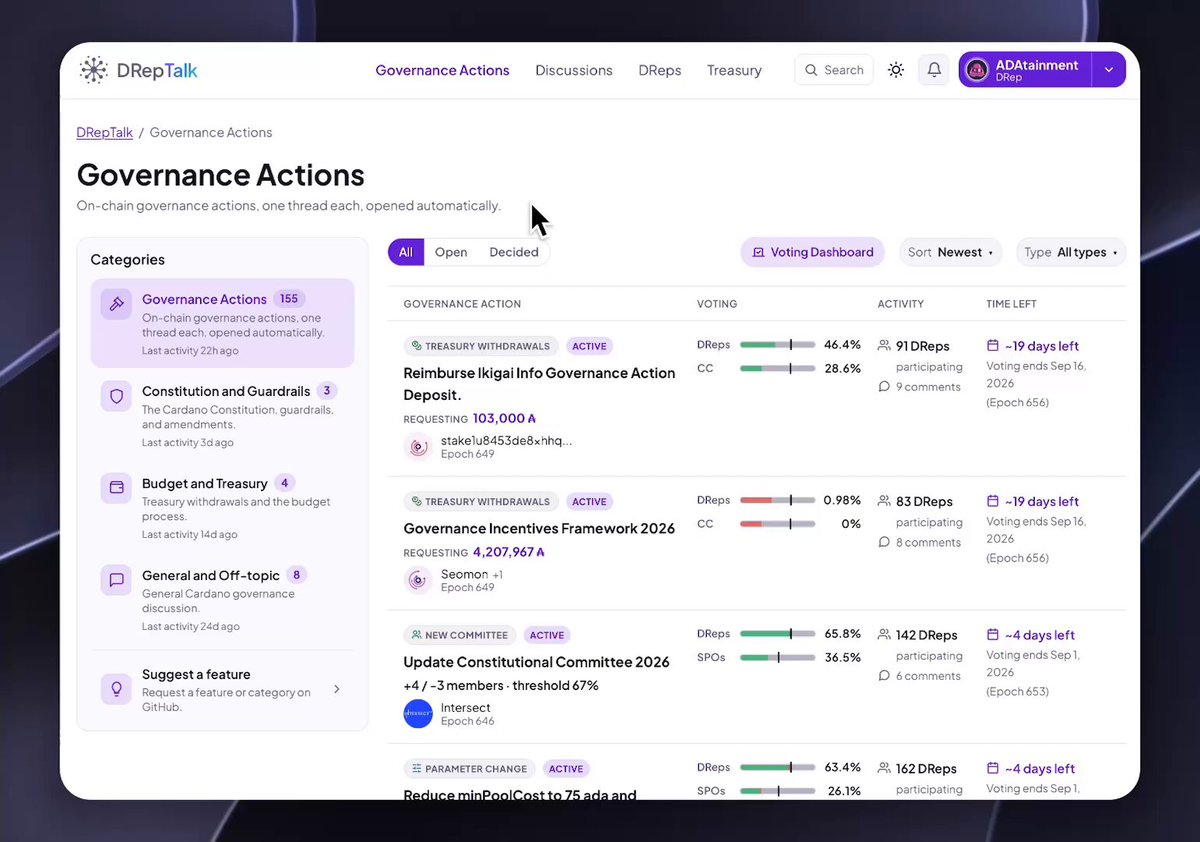Viewport: 1200px width, 842px height.
Task: Open Update Constitutional Committee 2026 thread
Action: [536, 662]
